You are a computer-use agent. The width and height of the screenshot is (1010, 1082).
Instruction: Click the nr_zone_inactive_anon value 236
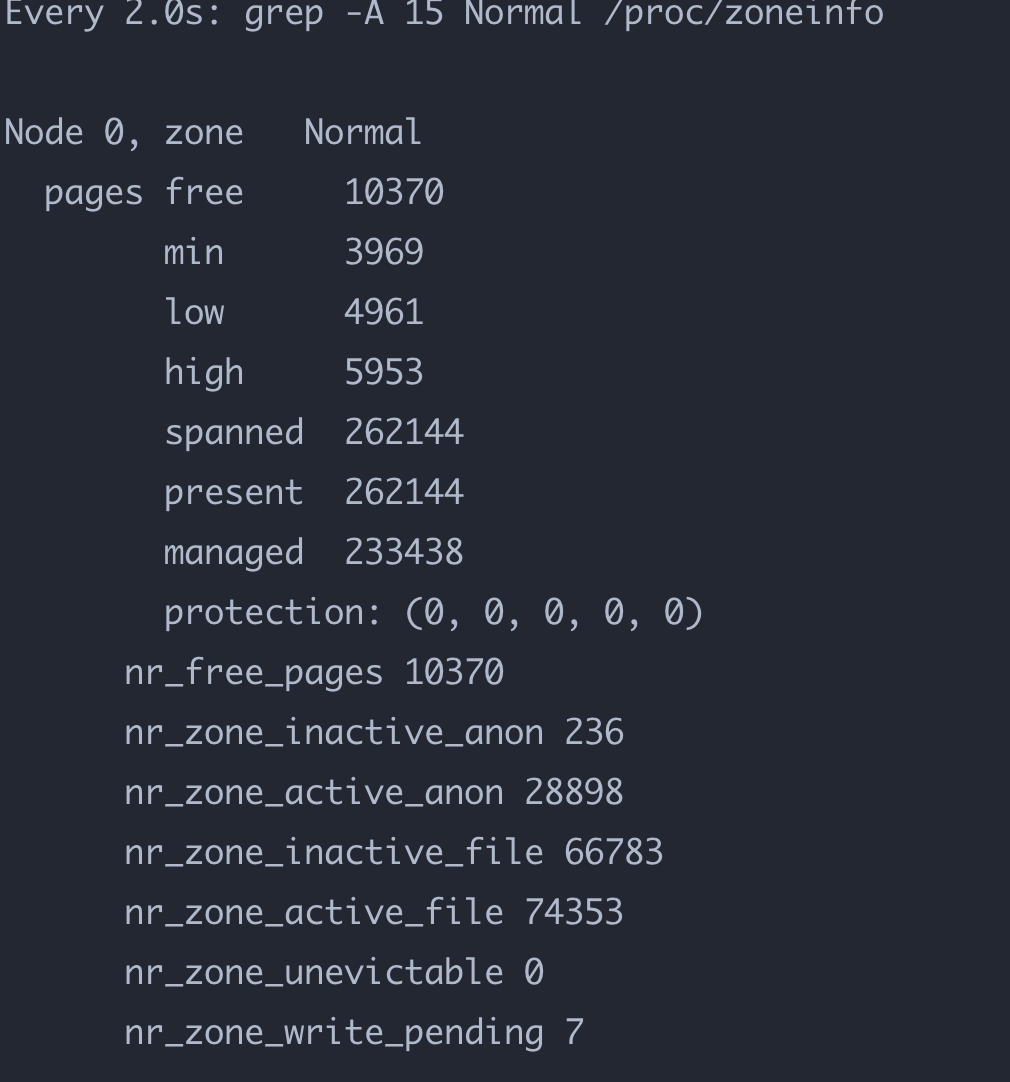[x=594, y=732]
